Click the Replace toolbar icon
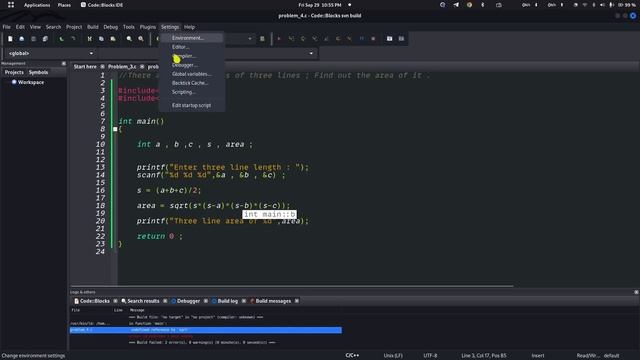This screenshot has height=360, width=640. [141, 39]
